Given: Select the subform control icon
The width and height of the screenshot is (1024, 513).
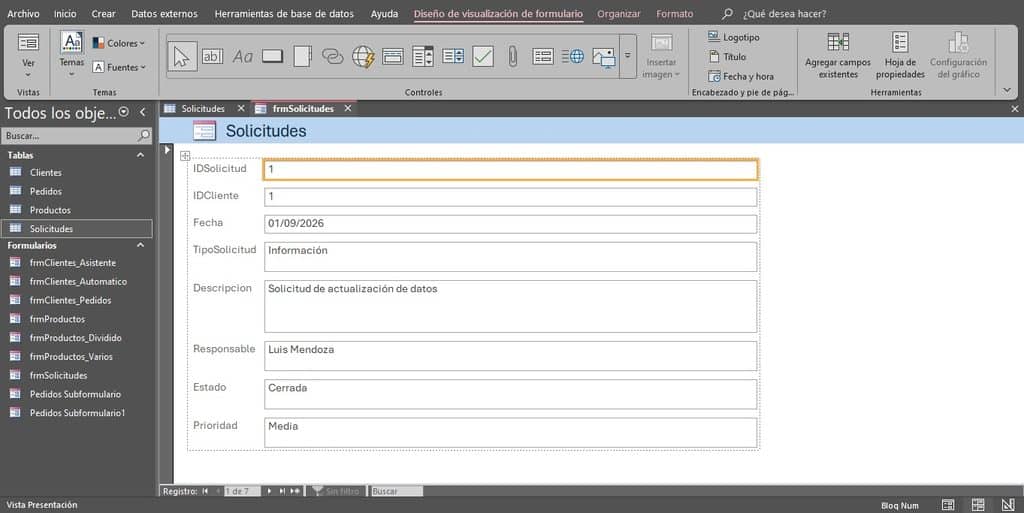Looking at the screenshot, I should coord(543,57).
